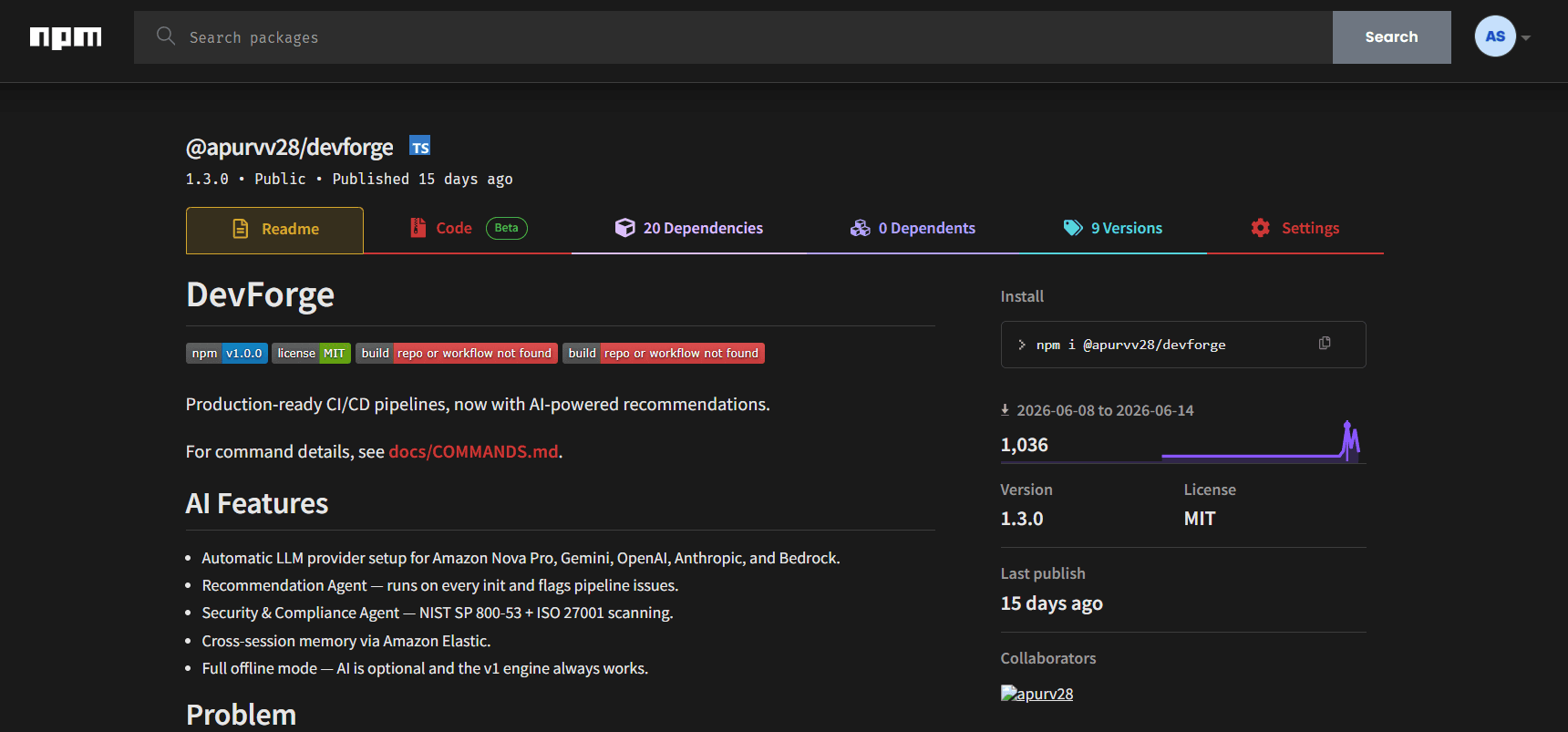
Task: Click the MIT license value in sidebar
Action: point(1200,519)
